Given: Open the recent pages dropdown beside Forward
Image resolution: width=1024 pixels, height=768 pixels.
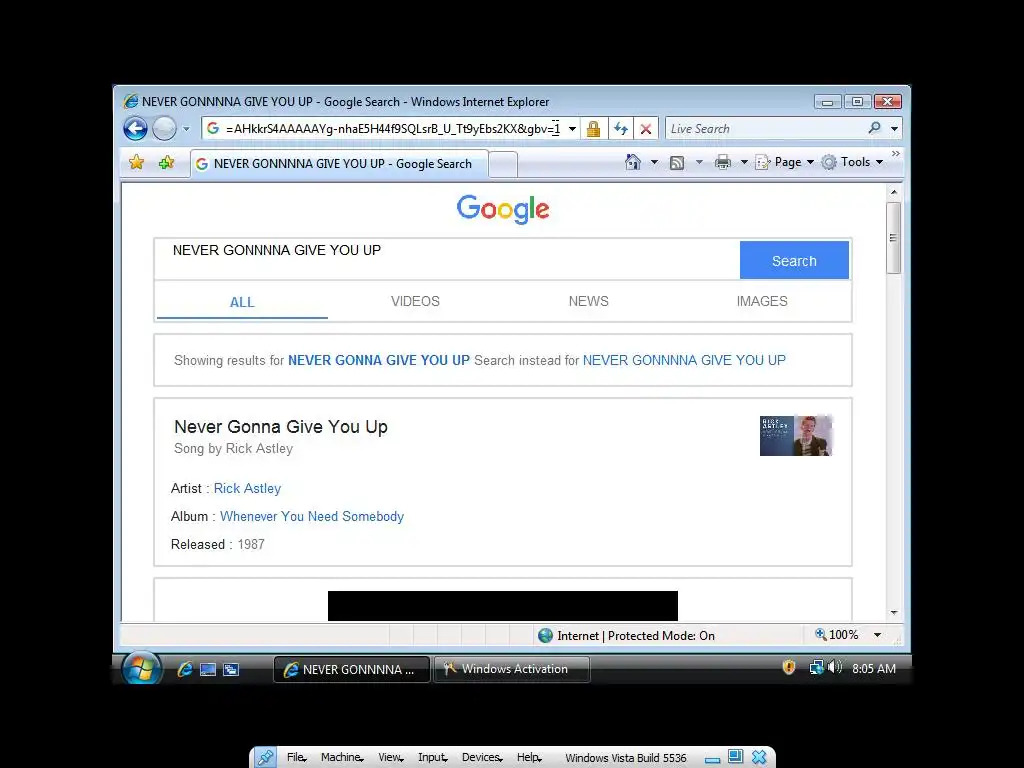Looking at the screenshot, I should 186,129.
